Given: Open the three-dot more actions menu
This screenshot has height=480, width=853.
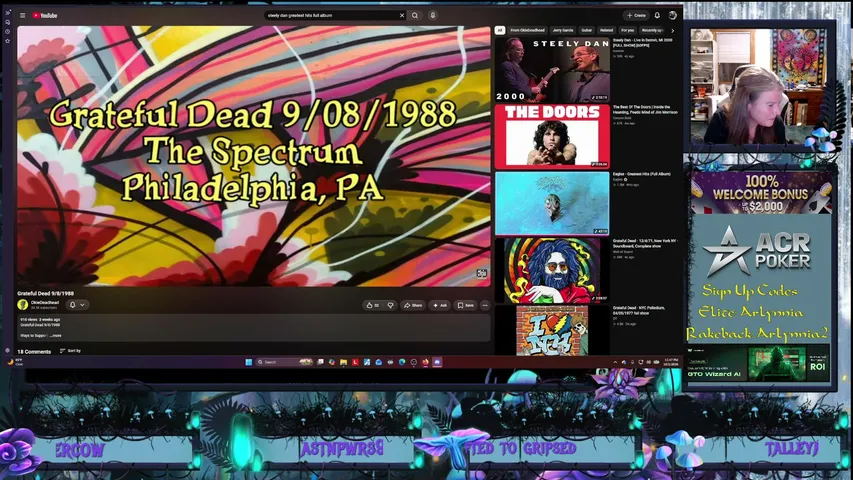Looking at the screenshot, I should point(485,305).
